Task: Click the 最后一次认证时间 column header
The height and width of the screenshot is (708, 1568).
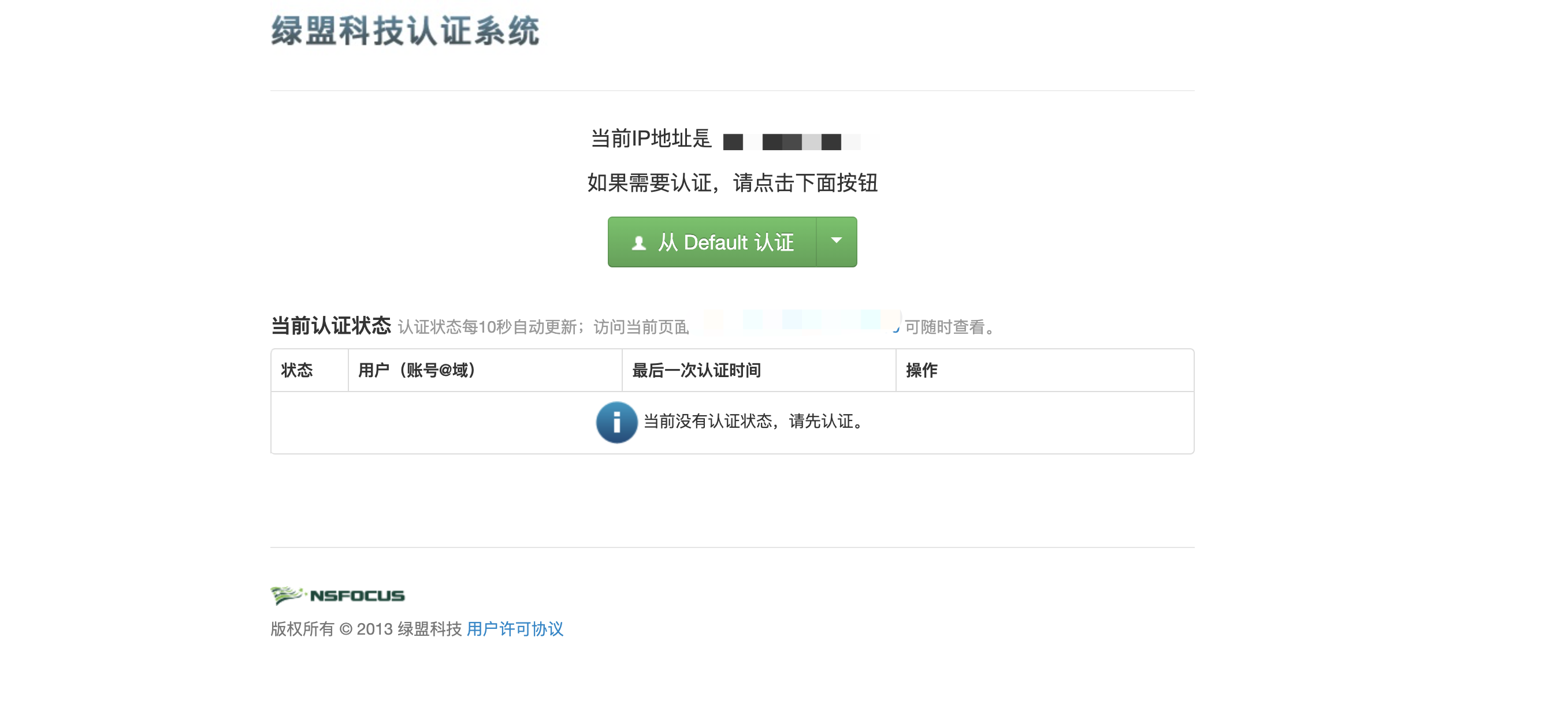Action: point(696,370)
